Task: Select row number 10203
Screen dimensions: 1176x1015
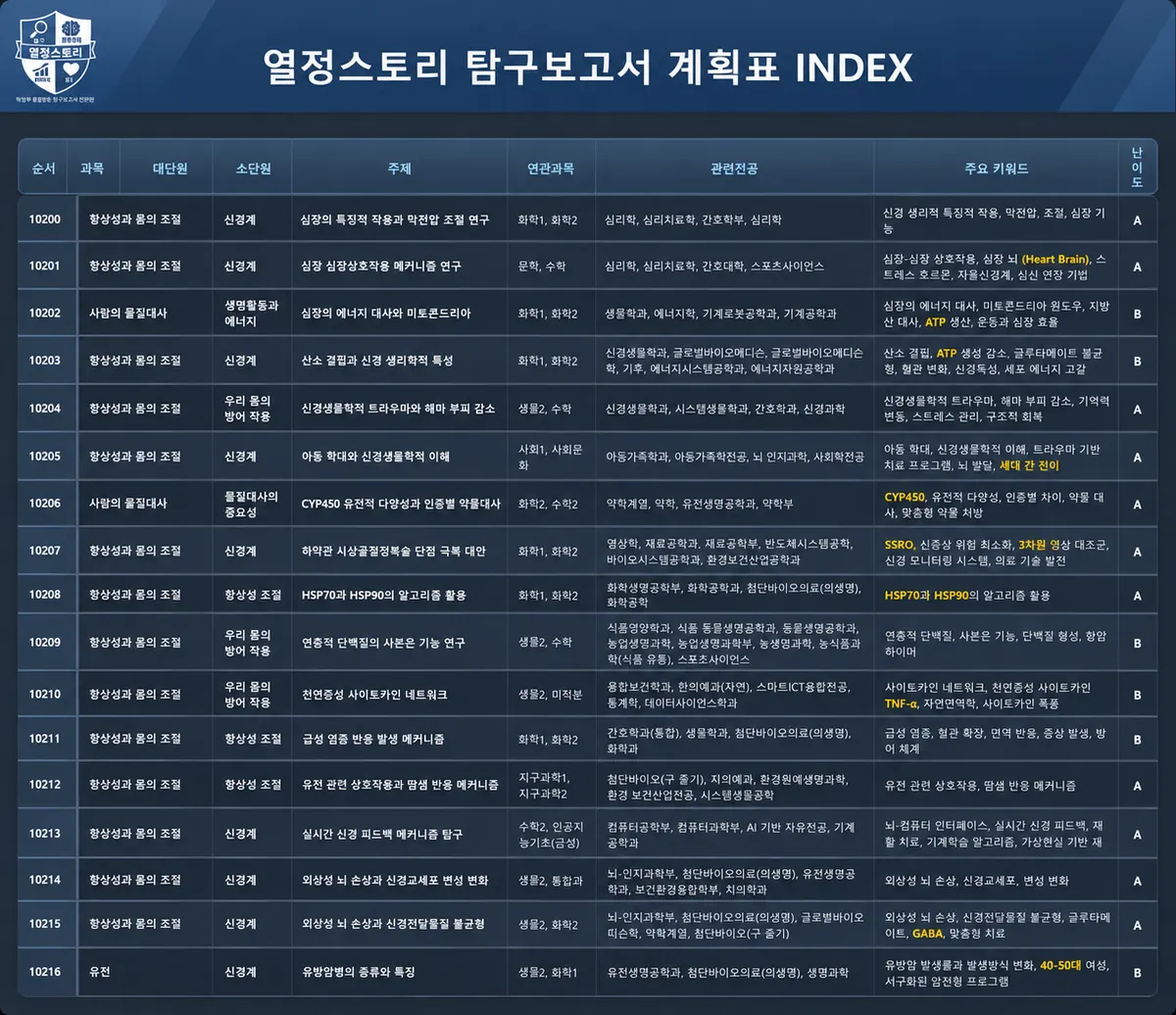Action: 45,361
